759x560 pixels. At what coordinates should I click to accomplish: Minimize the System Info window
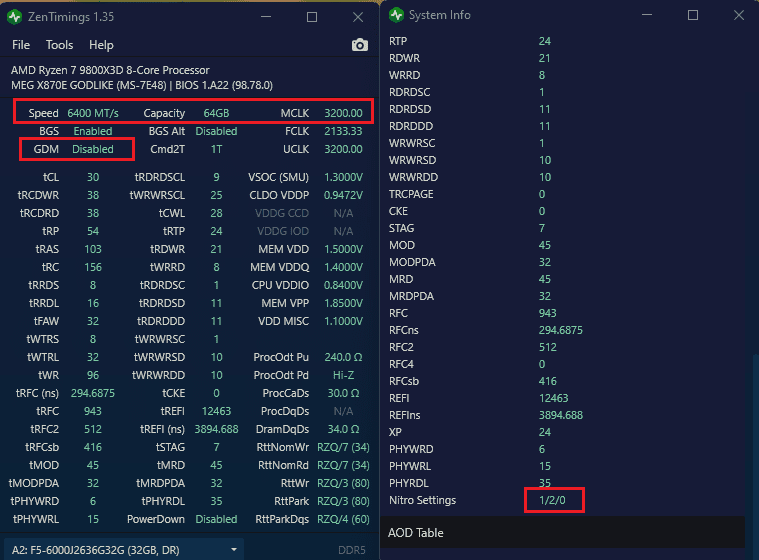click(647, 15)
